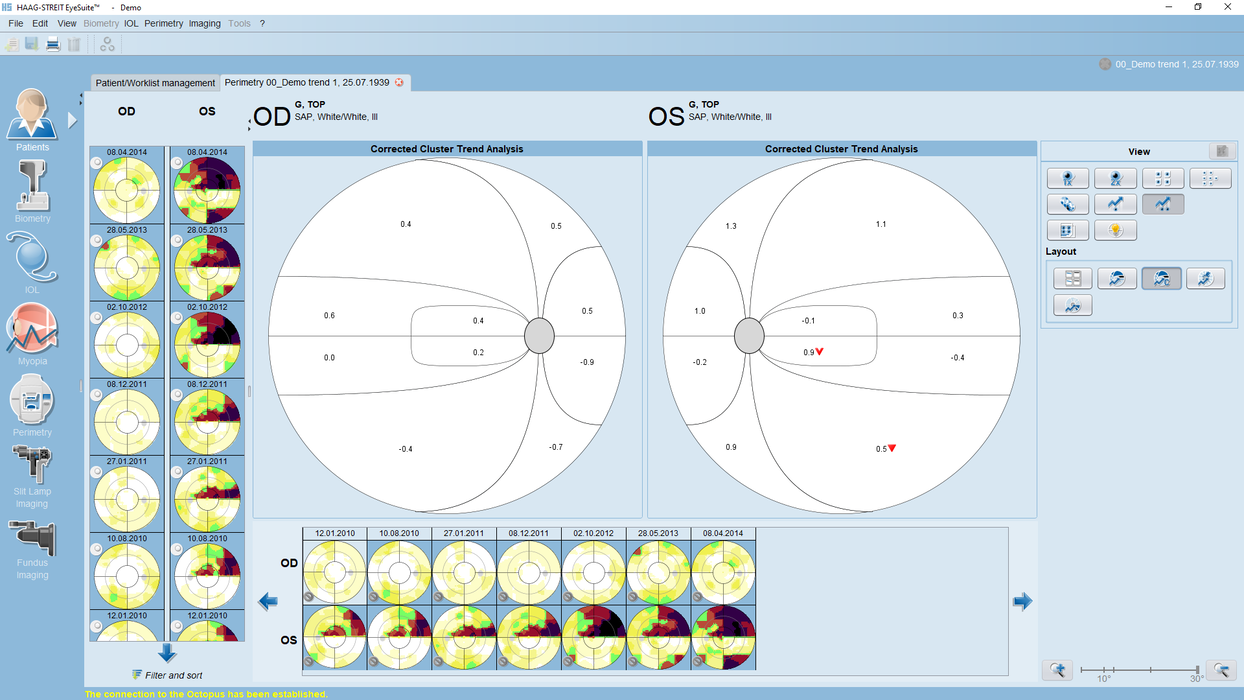The width and height of the screenshot is (1244, 700).
Task: Open the Myopia module in sidebar
Action: pos(32,335)
